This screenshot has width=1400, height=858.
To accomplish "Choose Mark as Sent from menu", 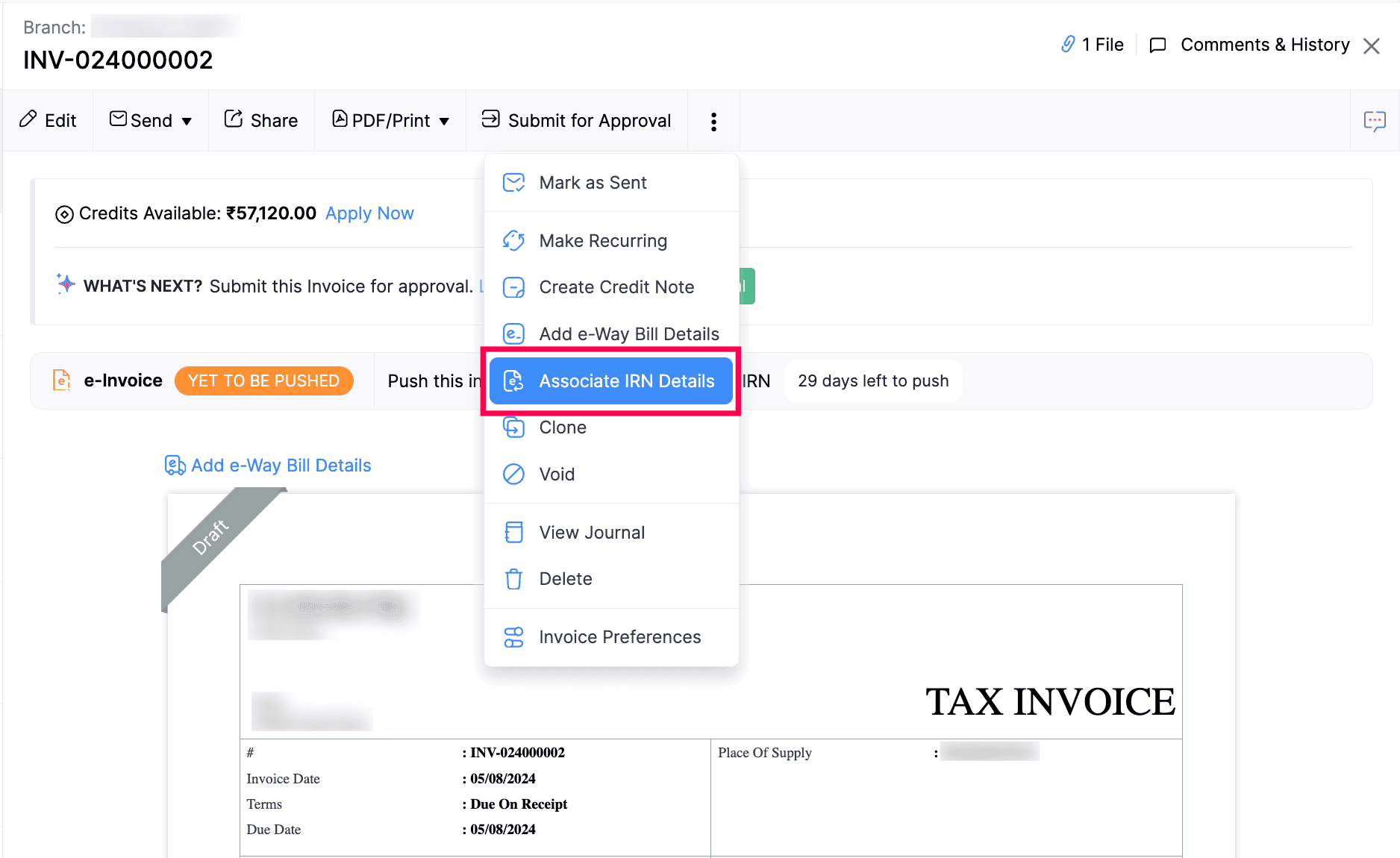I will [593, 183].
